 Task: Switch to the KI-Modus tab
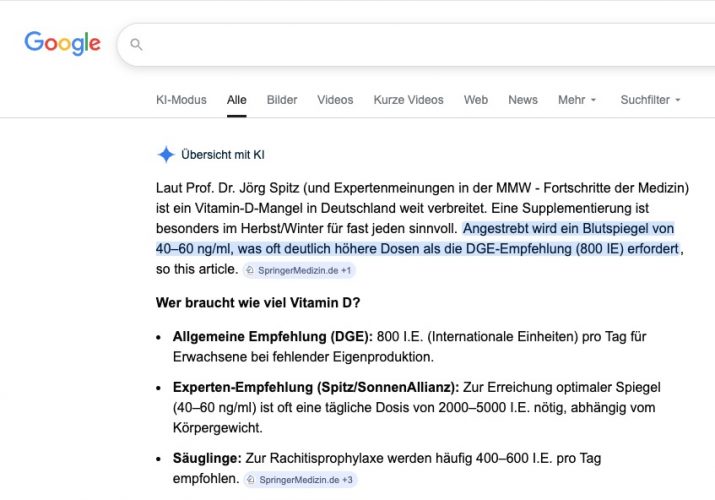coord(181,100)
